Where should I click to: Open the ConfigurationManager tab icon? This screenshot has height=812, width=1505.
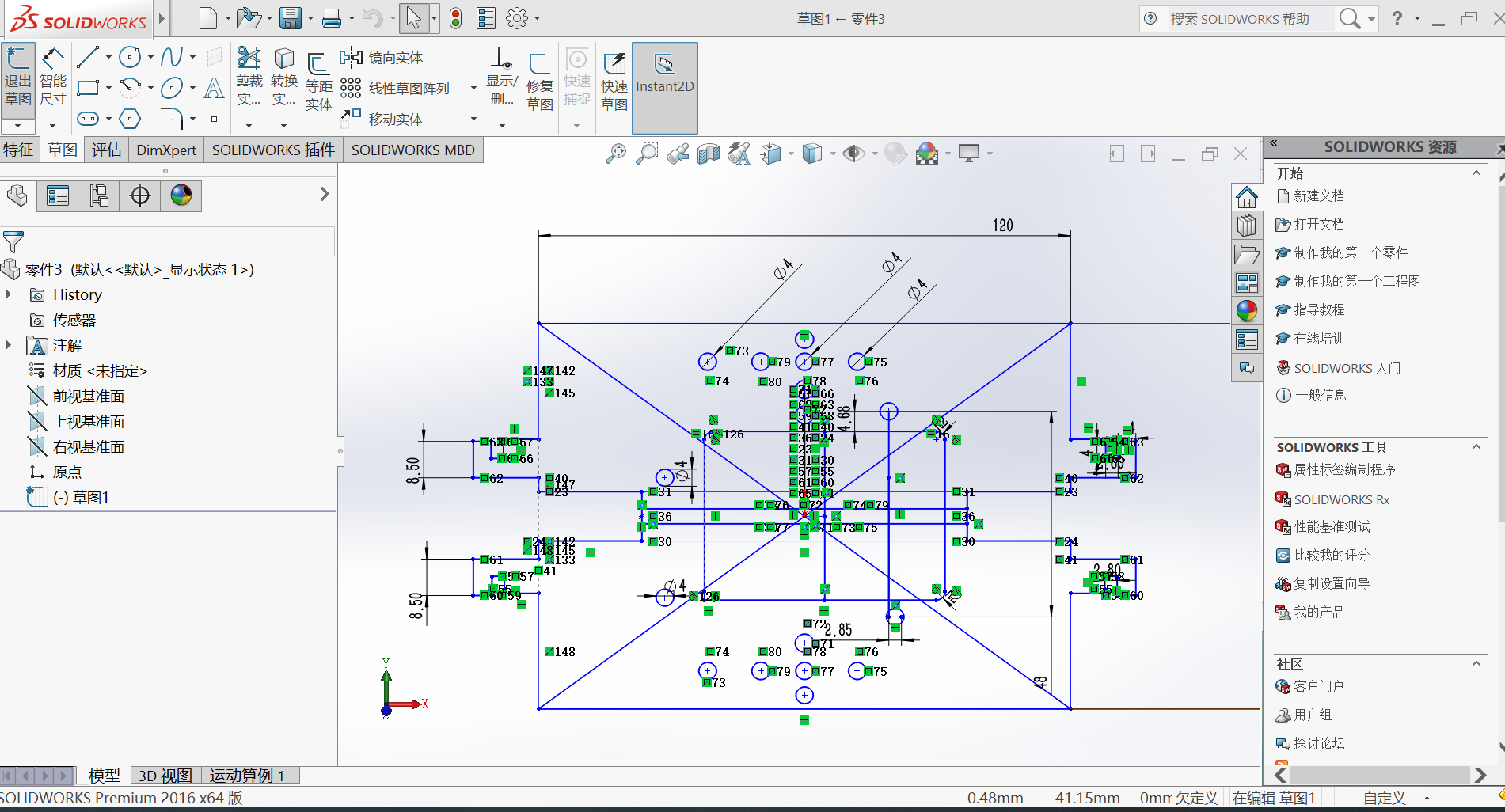(x=99, y=195)
